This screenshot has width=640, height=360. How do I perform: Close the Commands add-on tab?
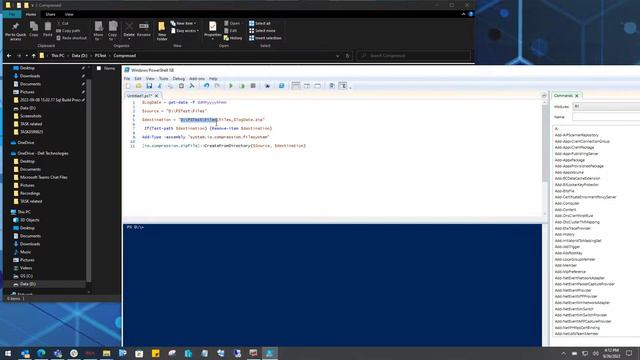[577, 96]
